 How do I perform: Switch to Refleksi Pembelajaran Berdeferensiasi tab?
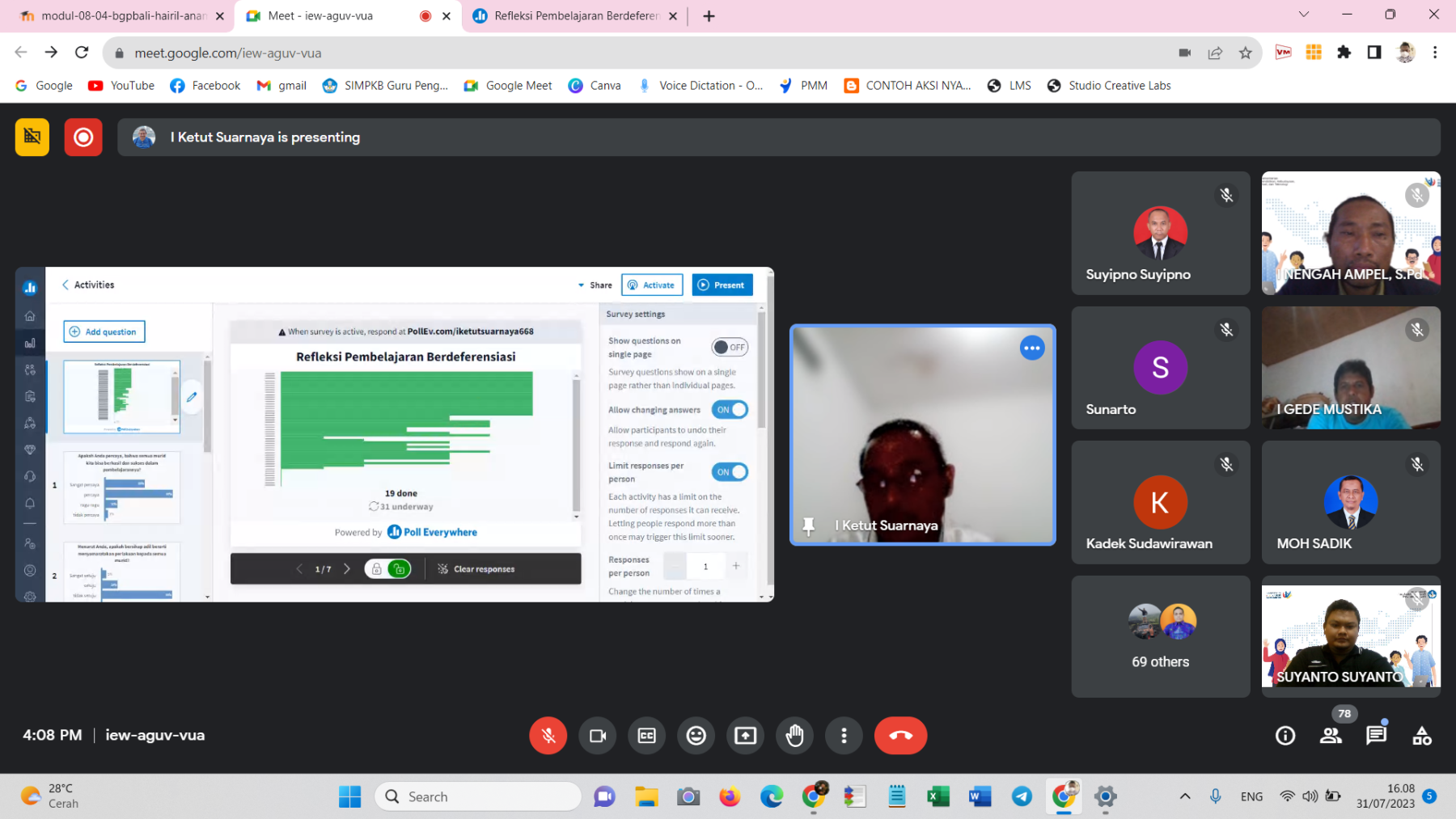(x=576, y=16)
